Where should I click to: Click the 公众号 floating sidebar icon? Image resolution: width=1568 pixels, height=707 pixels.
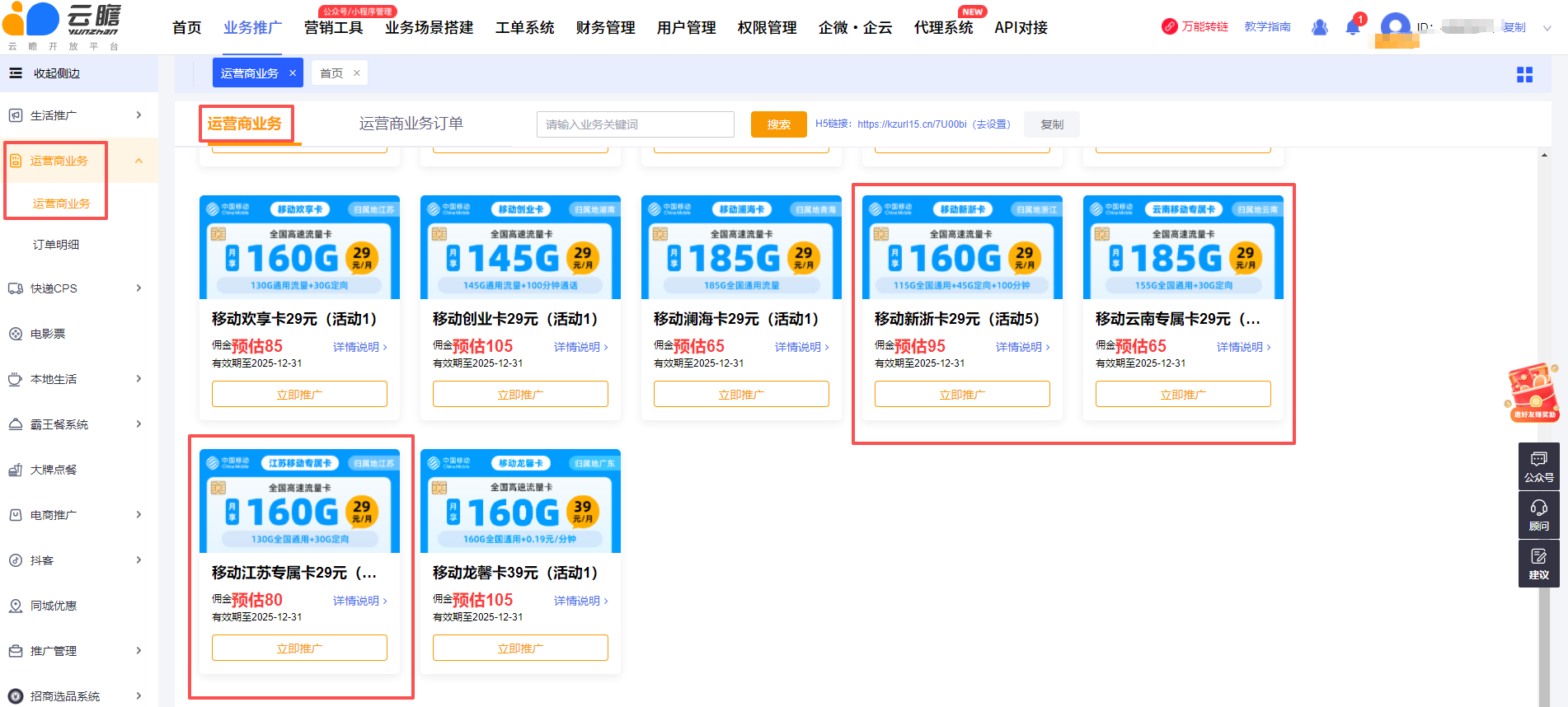(1538, 466)
